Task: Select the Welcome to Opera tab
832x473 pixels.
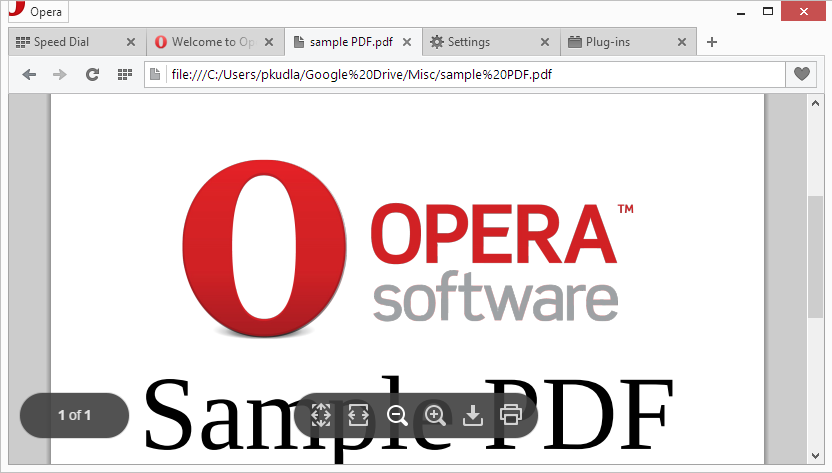Action: coord(205,42)
